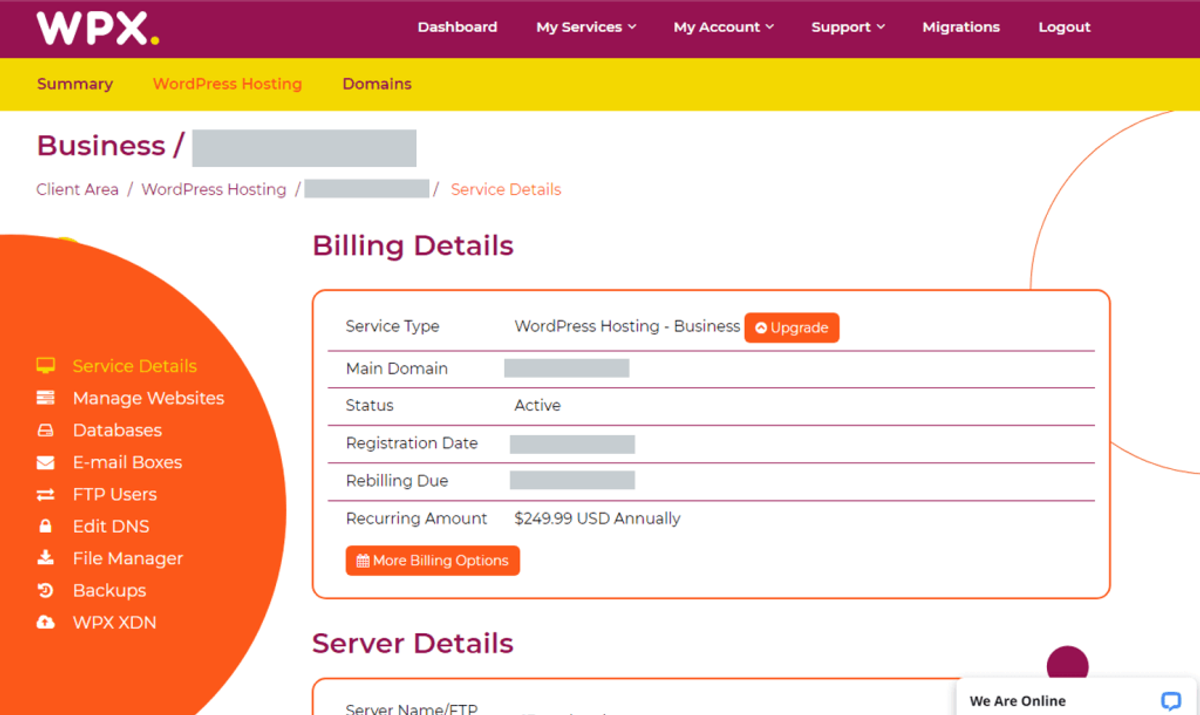Click the Billing Details heading
This screenshot has width=1200, height=715.
[x=413, y=246]
